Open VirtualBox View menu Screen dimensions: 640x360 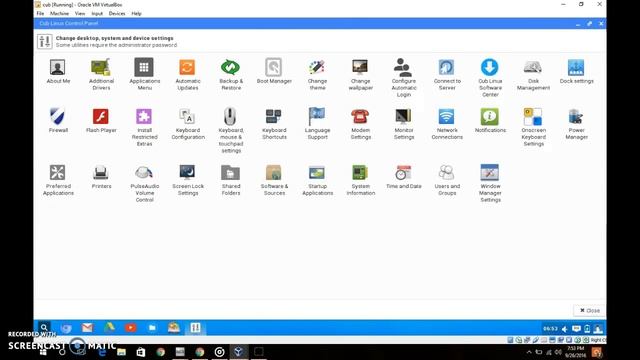point(80,13)
